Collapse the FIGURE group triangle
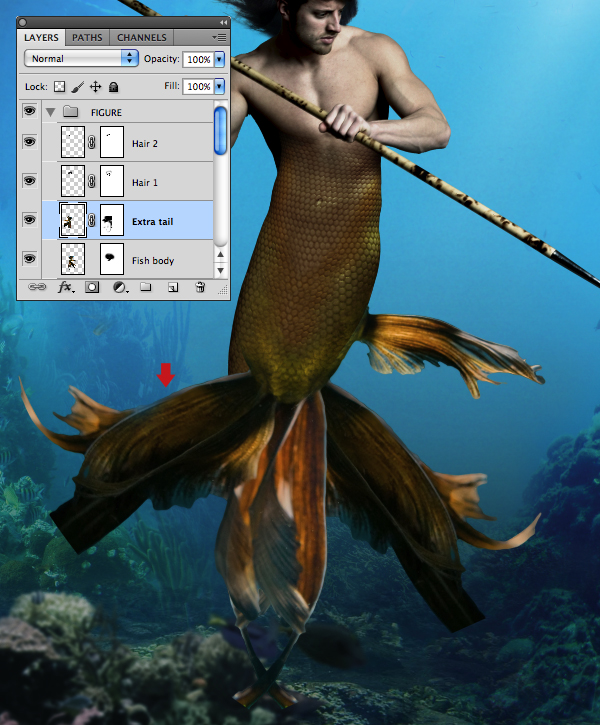The width and height of the screenshot is (600, 725). 50,112
